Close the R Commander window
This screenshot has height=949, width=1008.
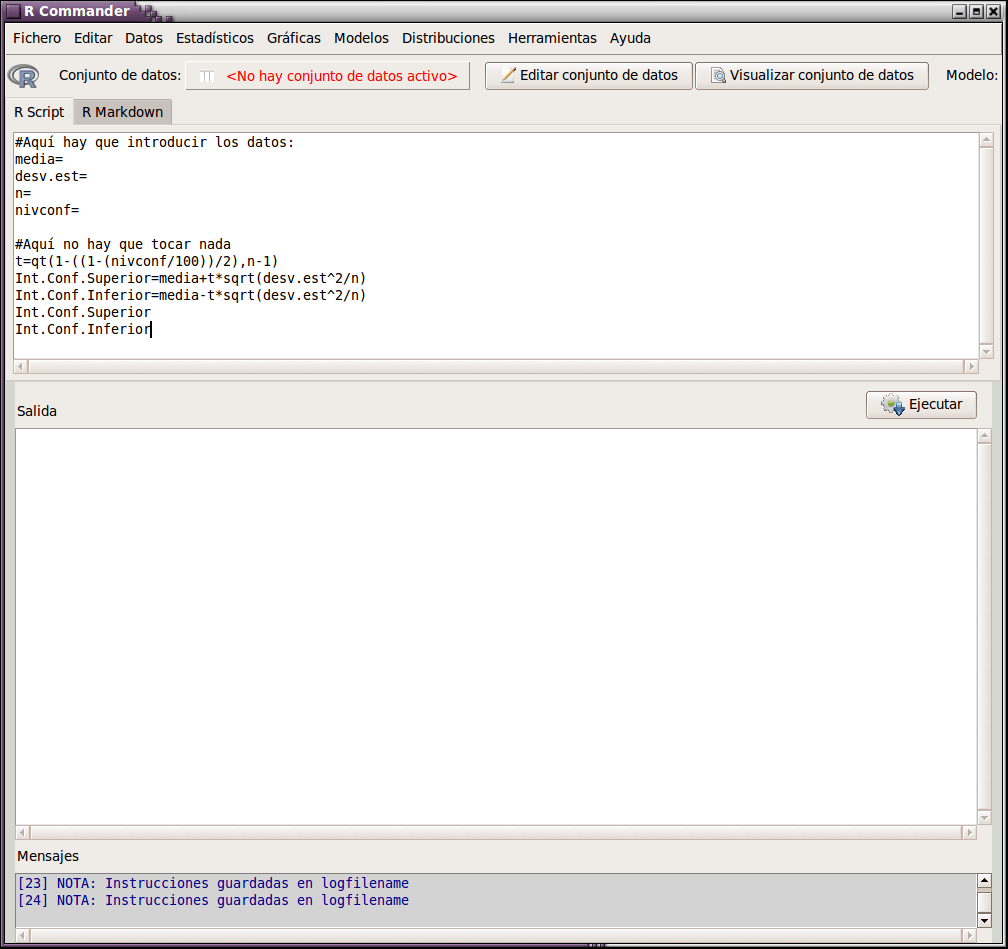(x=993, y=12)
